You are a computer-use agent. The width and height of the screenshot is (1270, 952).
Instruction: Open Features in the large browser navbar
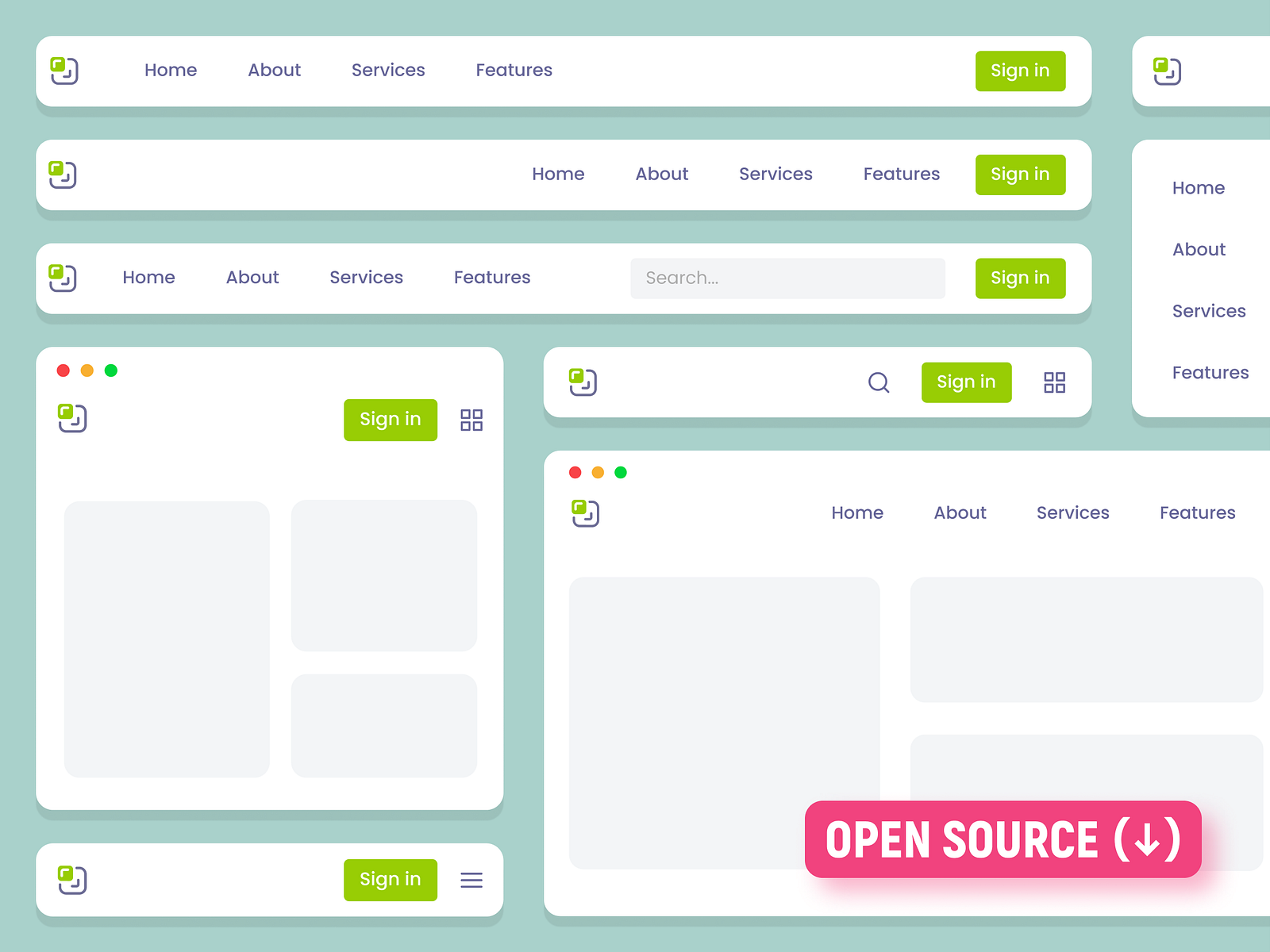click(x=1197, y=512)
